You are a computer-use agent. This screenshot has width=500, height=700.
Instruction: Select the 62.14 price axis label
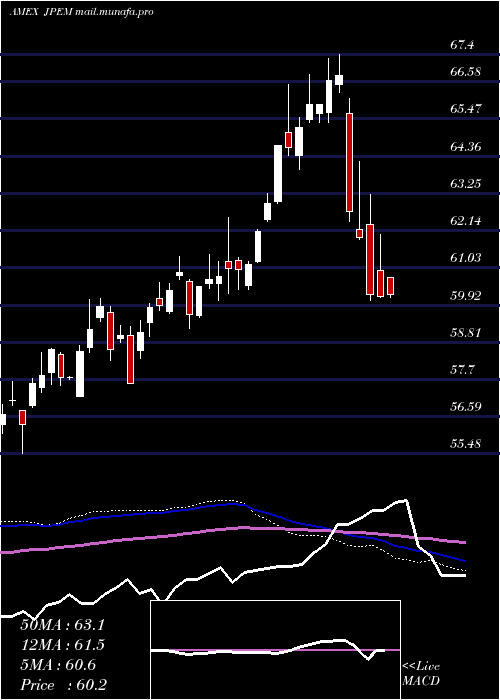pos(466,220)
